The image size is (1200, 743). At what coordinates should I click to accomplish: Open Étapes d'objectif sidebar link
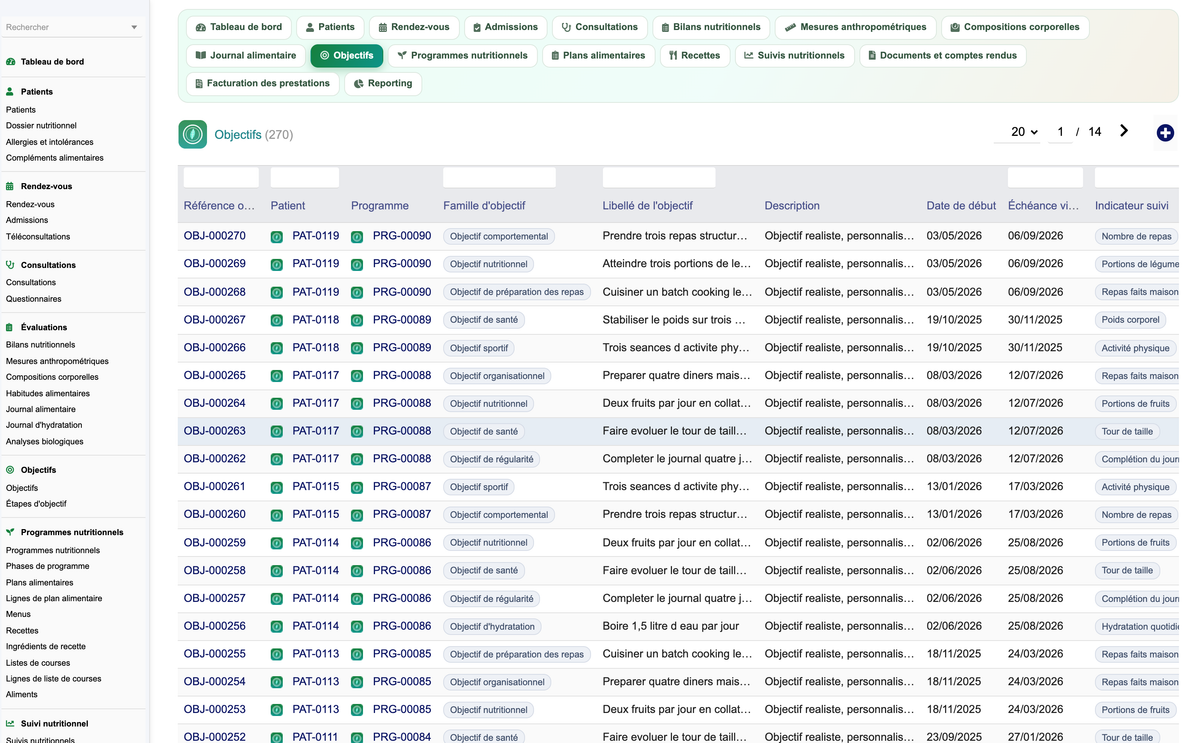coord(36,504)
